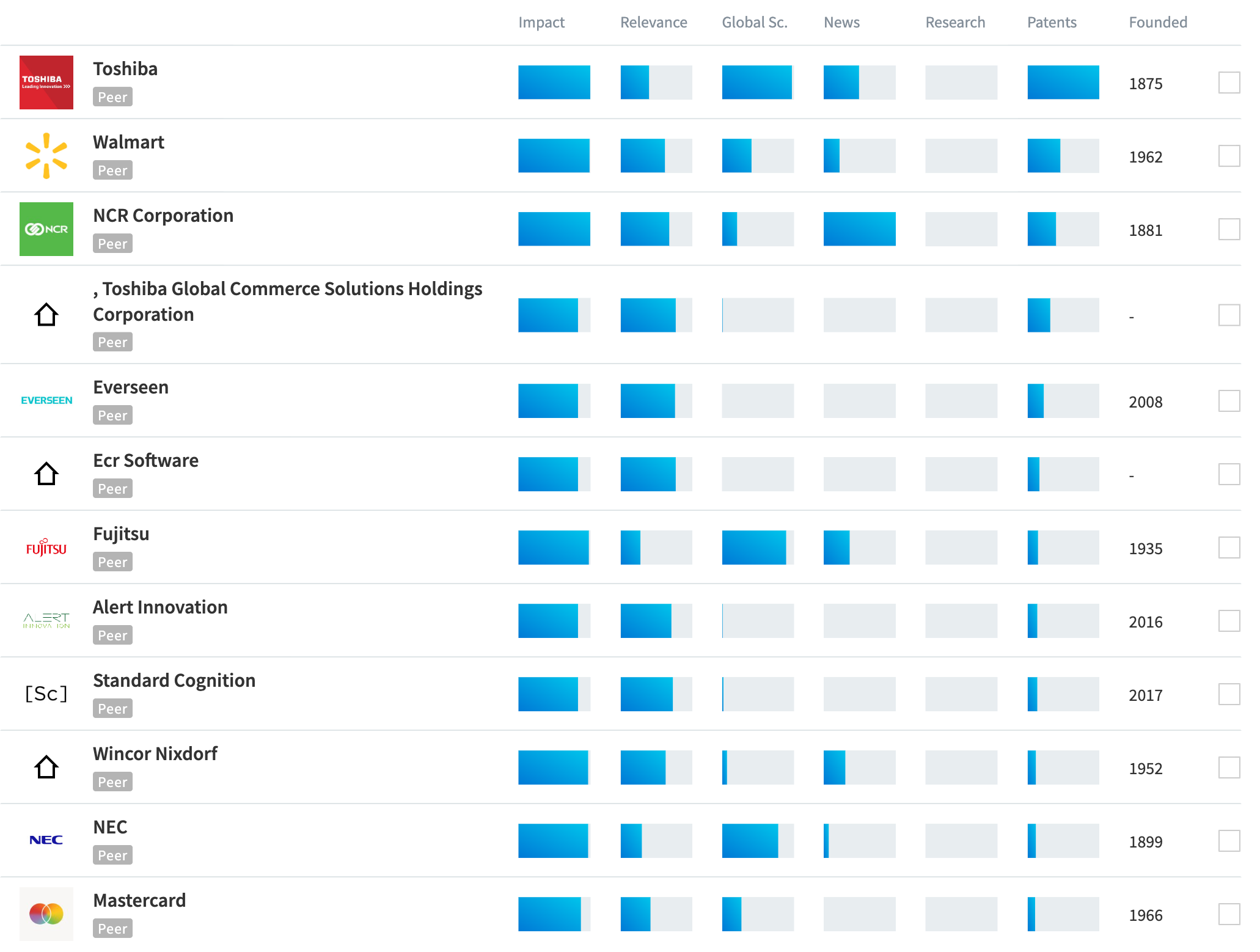Sort by the Impact column header

pyautogui.click(x=541, y=23)
